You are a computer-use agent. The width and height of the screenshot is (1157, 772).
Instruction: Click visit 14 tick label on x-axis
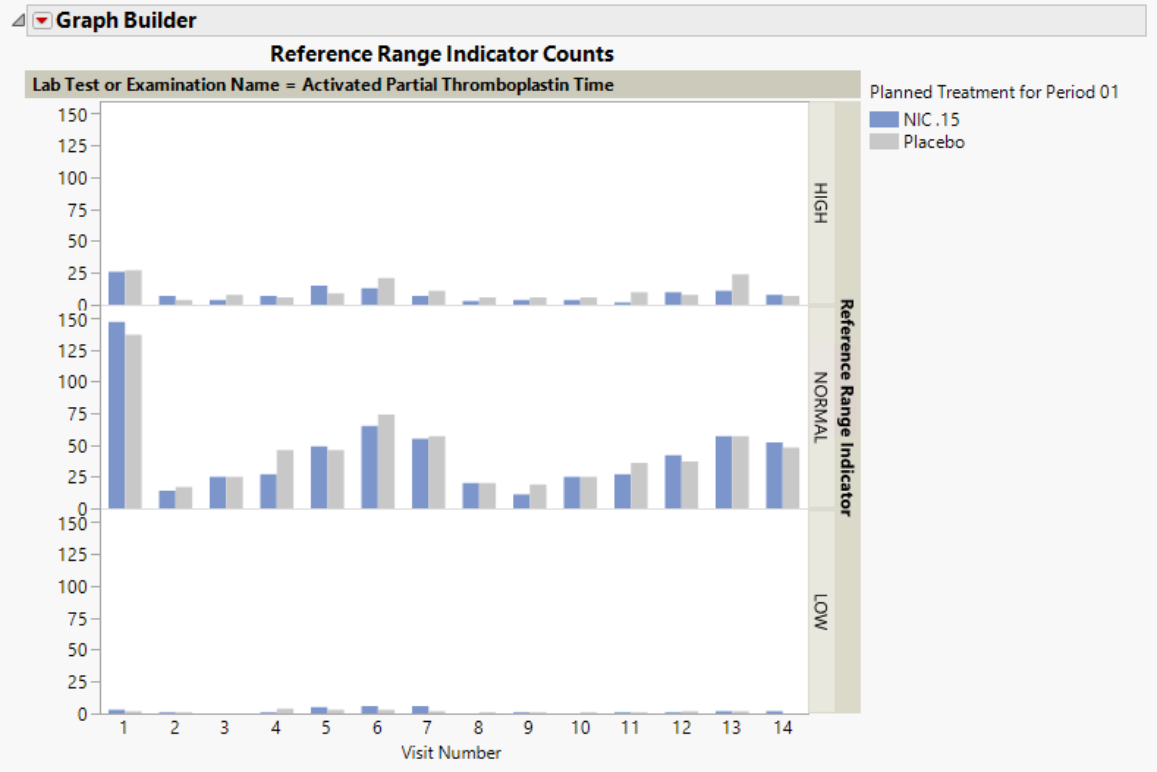[782, 728]
